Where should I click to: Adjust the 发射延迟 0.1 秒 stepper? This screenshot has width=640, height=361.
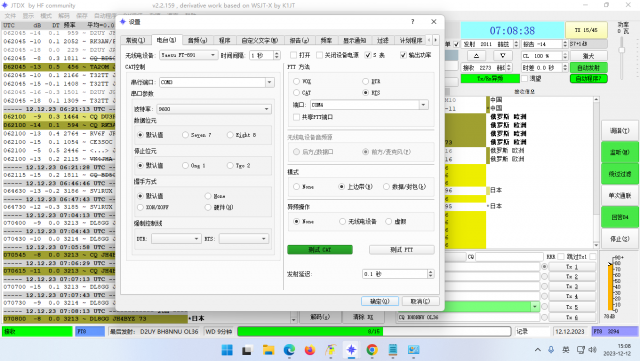pyautogui.click(x=431, y=274)
